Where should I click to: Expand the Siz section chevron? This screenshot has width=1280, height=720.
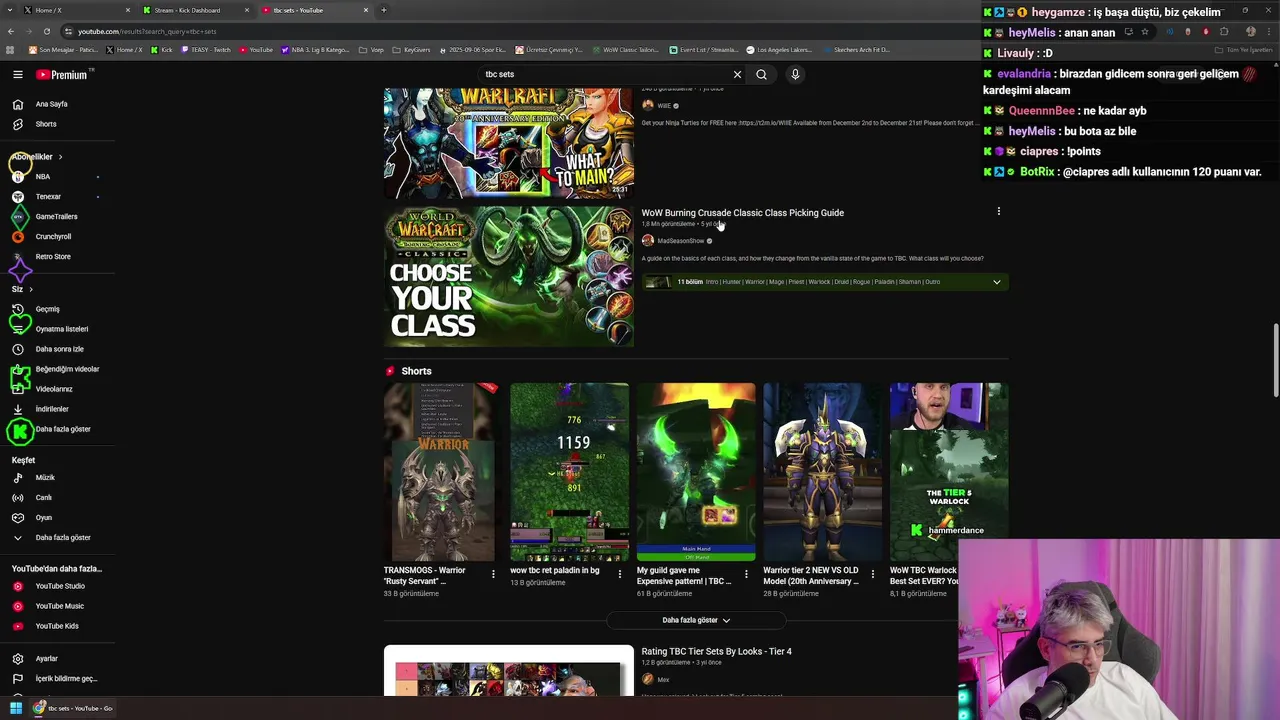click(30, 289)
